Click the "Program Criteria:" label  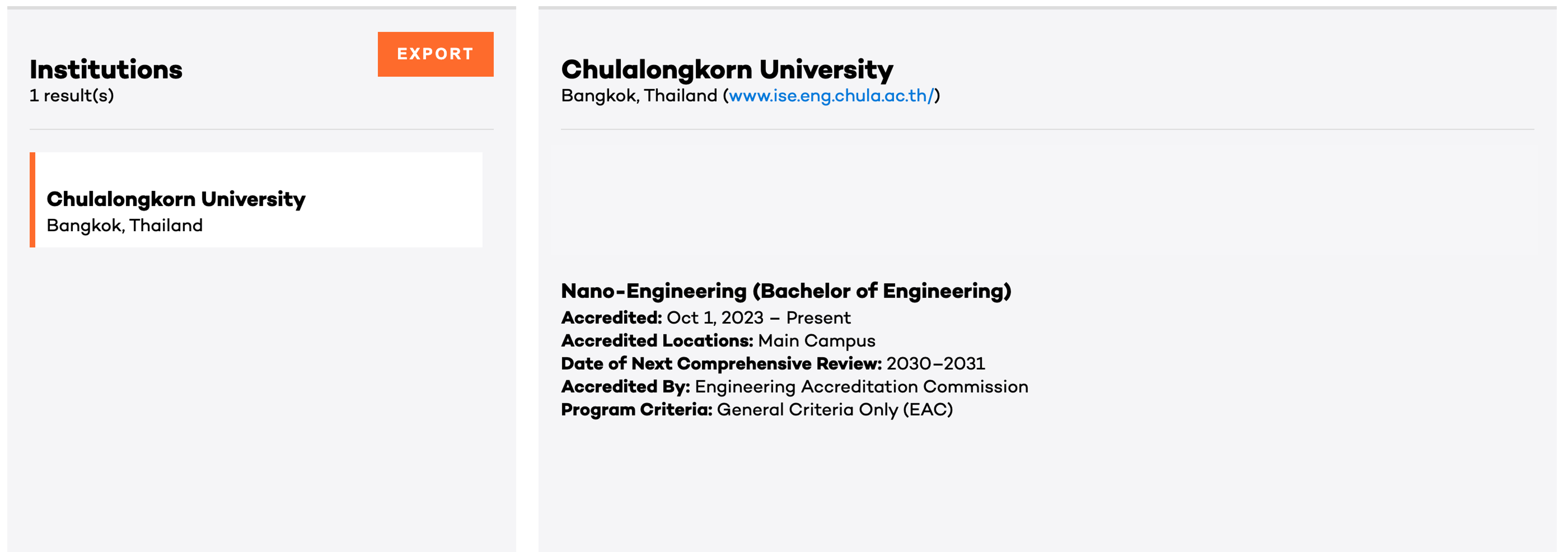click(x=636, y=409)
